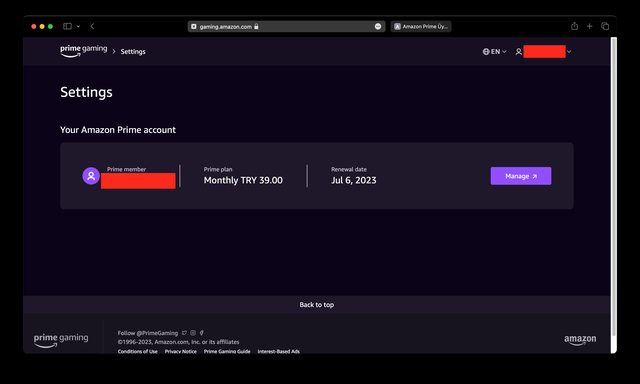Click the Prime Gaming logo in header

[x=84, y=51]
